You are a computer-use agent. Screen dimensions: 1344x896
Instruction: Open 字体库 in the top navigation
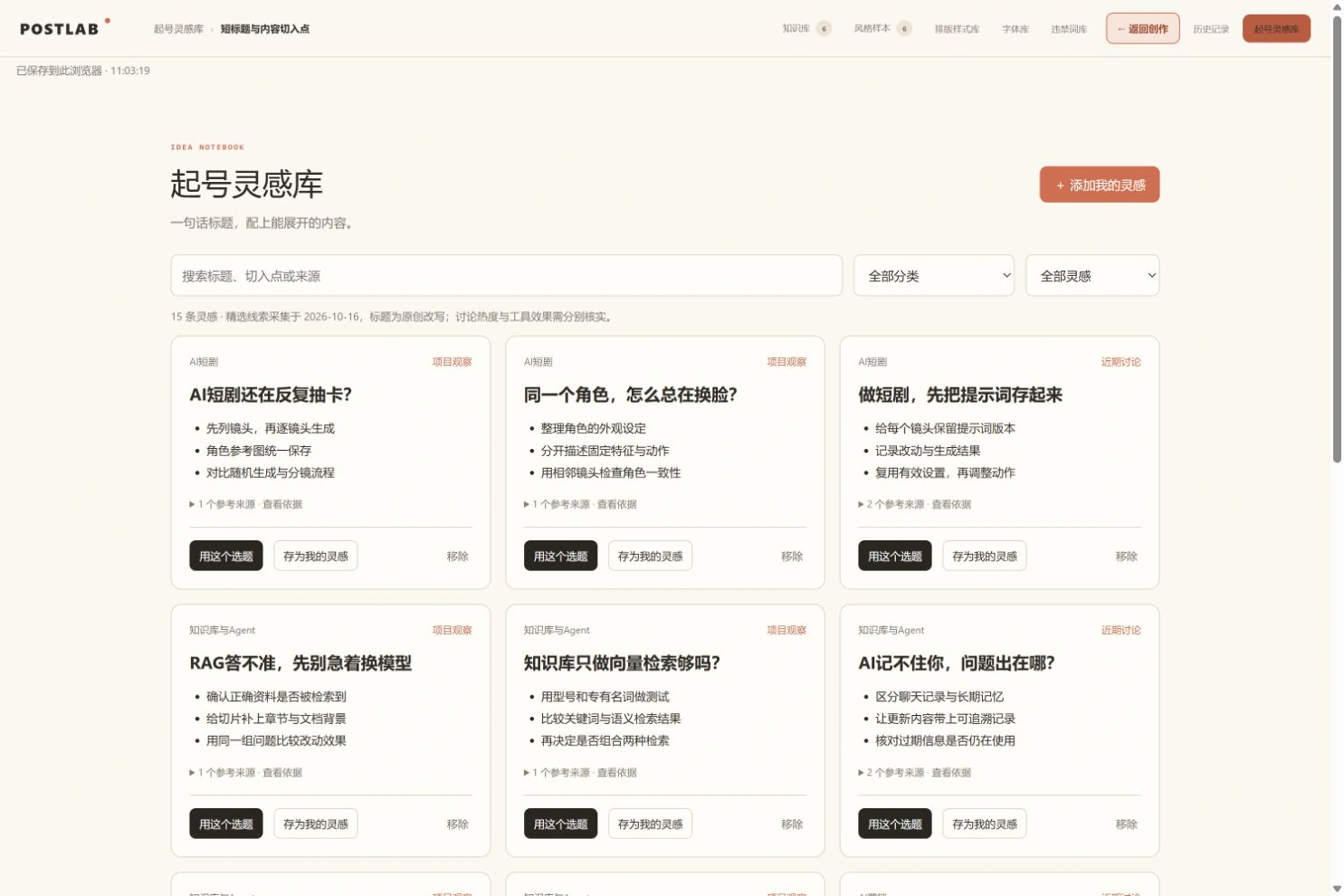(x=1015, y=29)
